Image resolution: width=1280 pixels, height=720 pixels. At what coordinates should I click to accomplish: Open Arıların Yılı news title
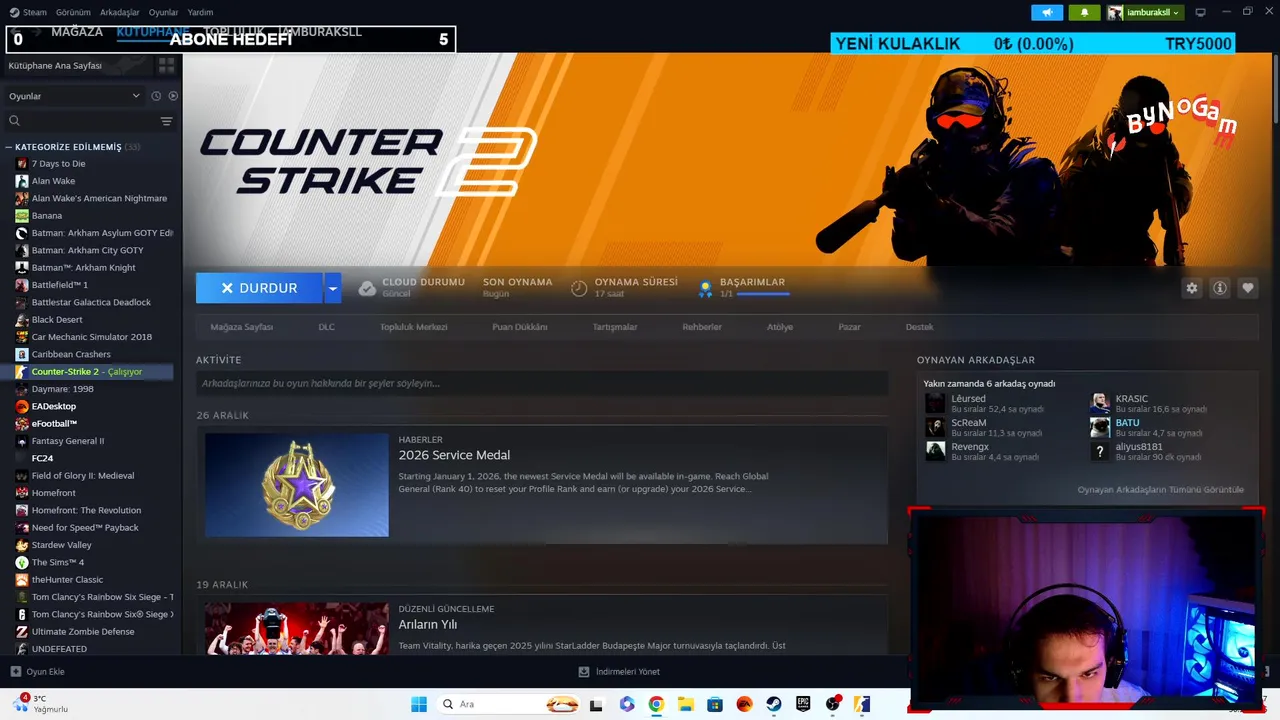tap(428, 625)
